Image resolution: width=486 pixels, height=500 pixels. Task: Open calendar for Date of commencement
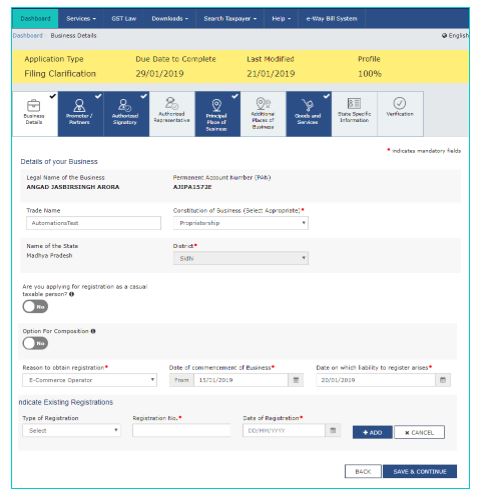click(296, 380)
